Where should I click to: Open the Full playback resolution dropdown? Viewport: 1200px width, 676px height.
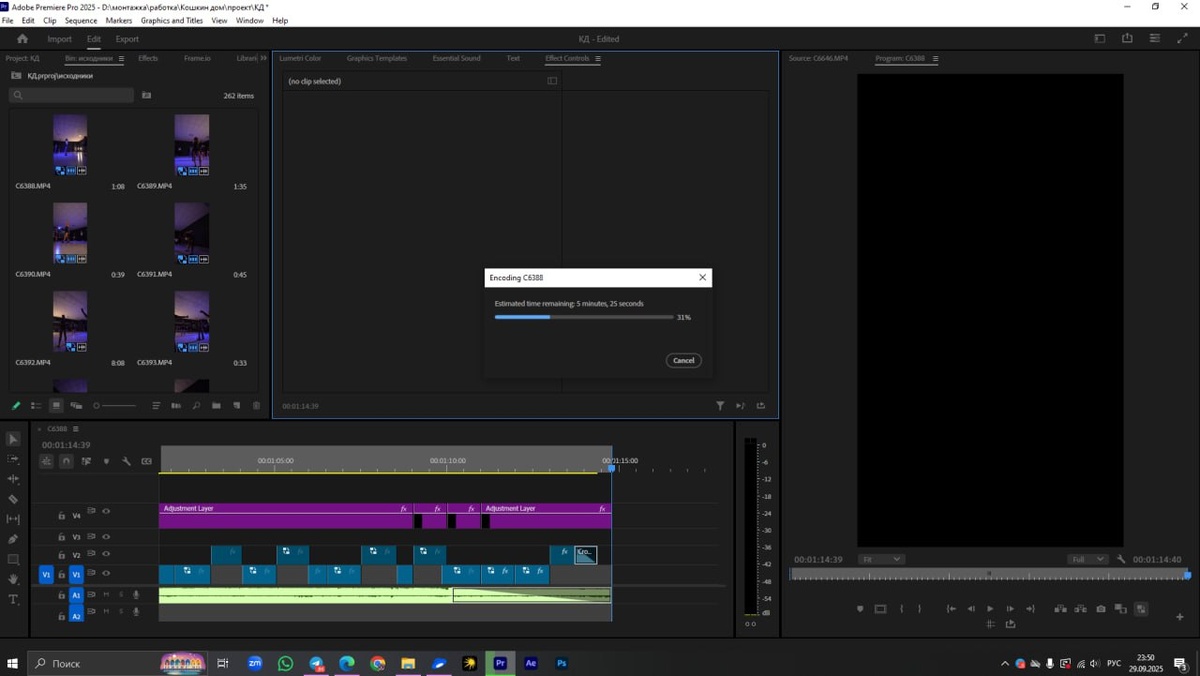point(1090,559)
